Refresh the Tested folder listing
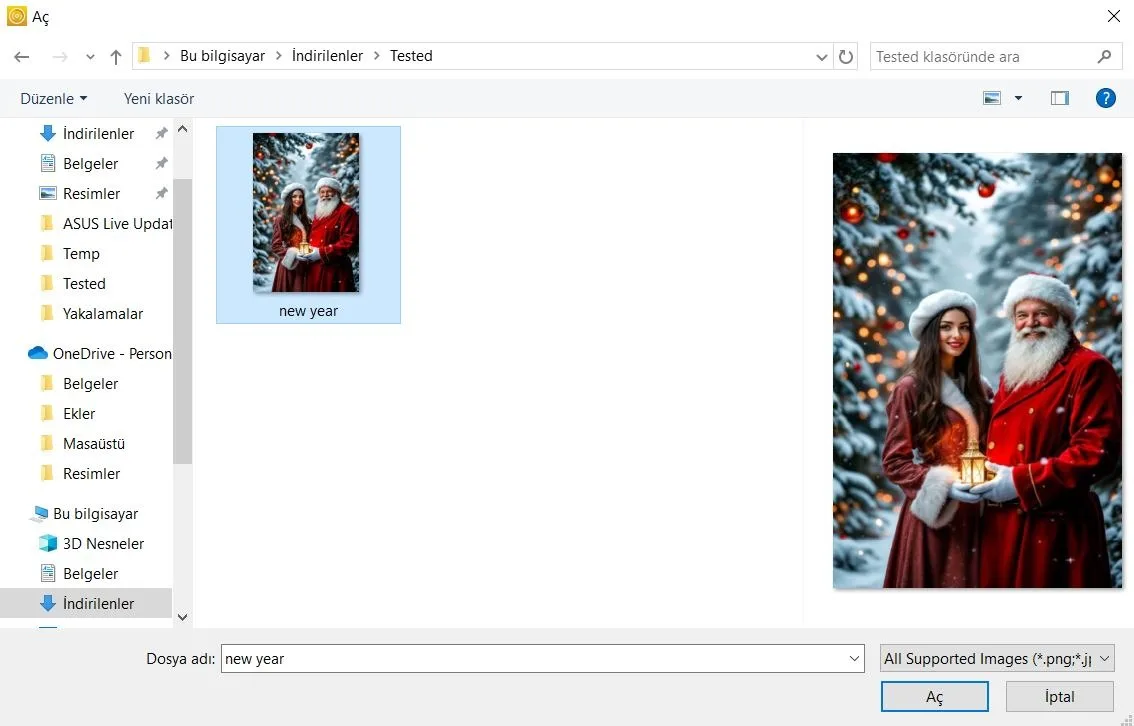1134x726 pixels. point(845,56)
